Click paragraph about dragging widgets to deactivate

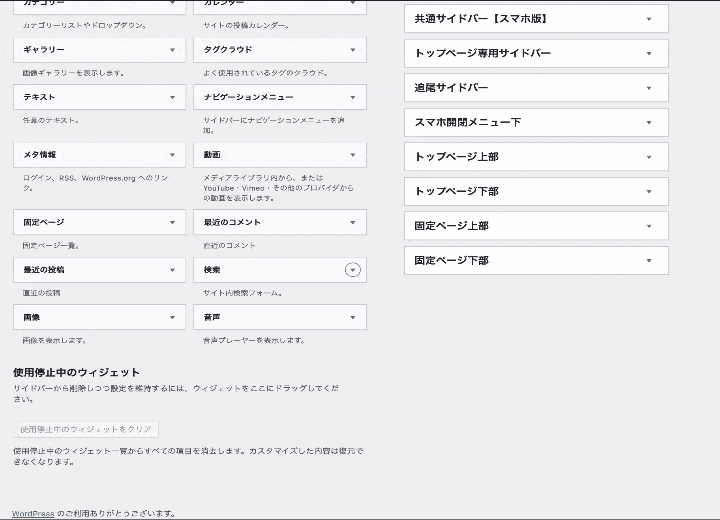click(x=176, y=393)
